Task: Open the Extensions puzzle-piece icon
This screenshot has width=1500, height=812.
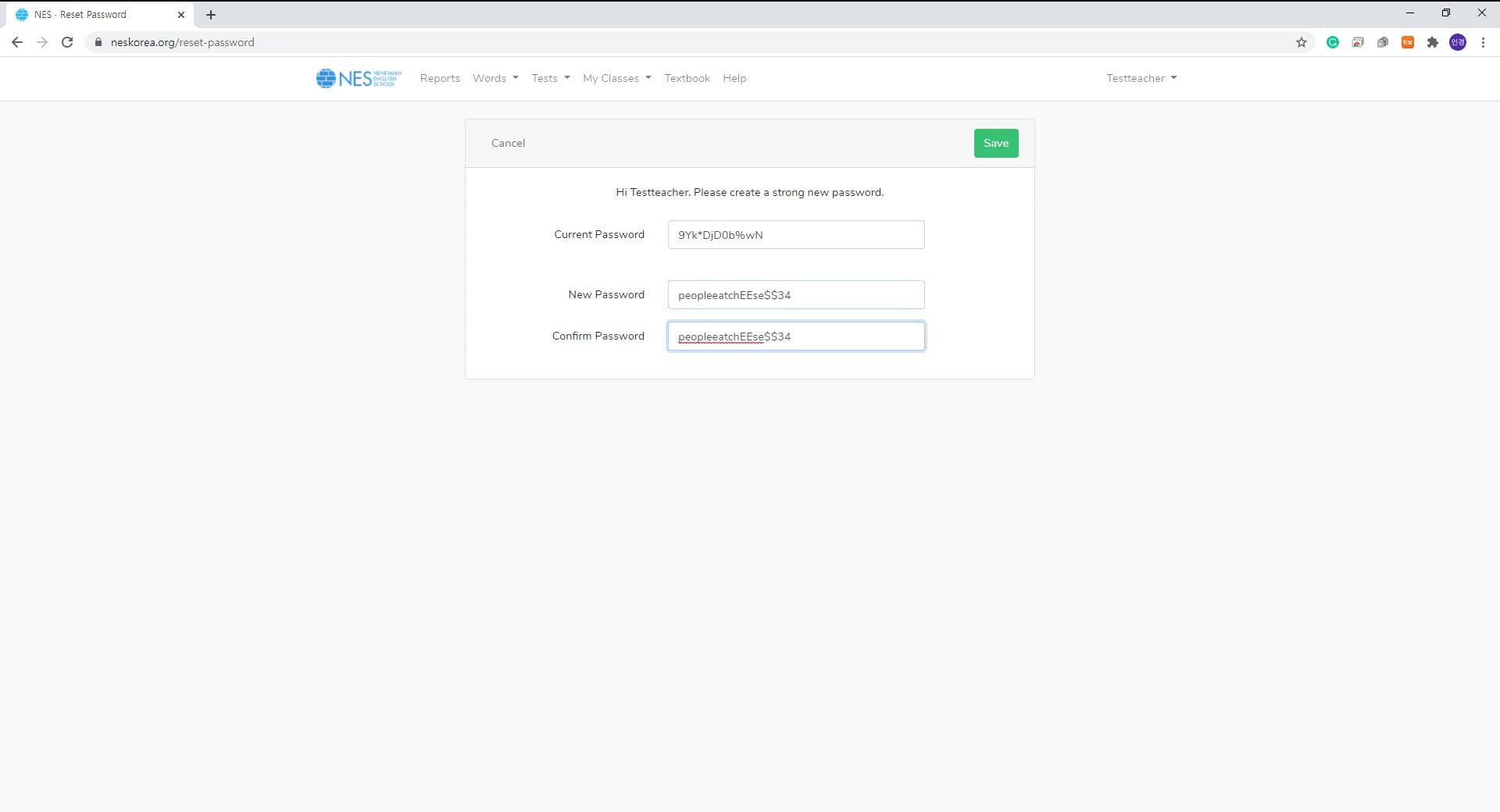Action: 1433,42
